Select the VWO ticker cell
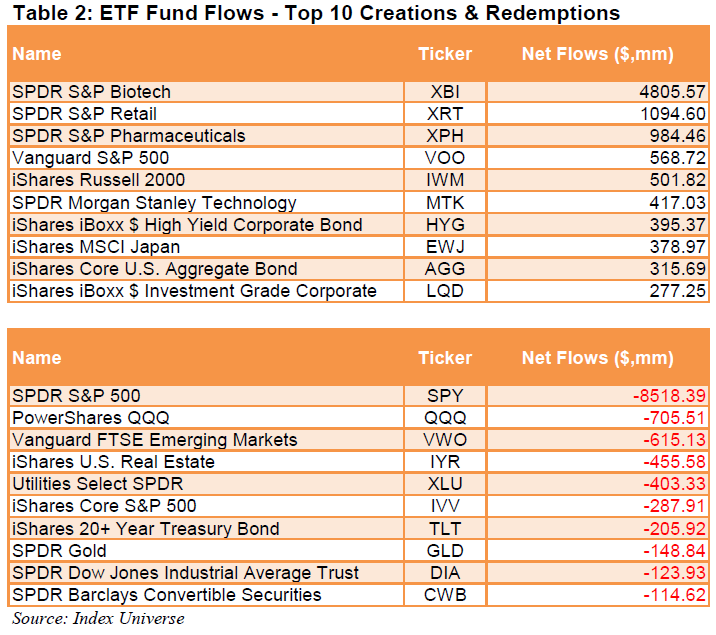The height and width of the screenshot is (635, 716). coord(445,440)
